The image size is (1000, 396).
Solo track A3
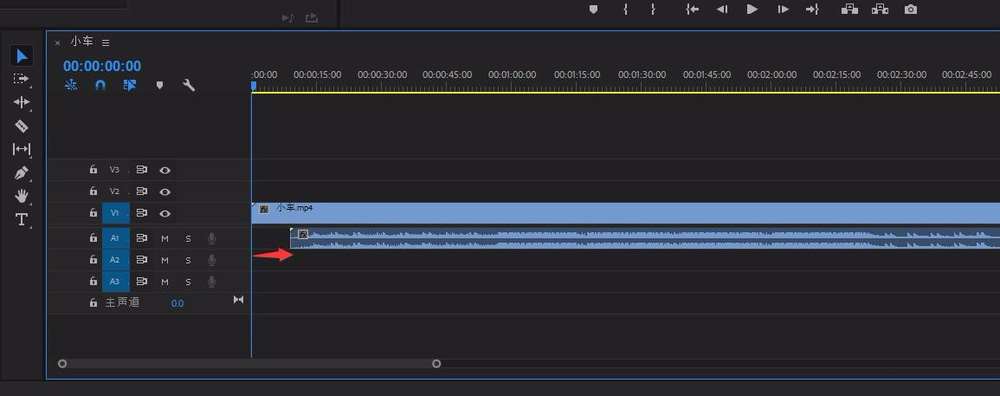tap(188, 282)
